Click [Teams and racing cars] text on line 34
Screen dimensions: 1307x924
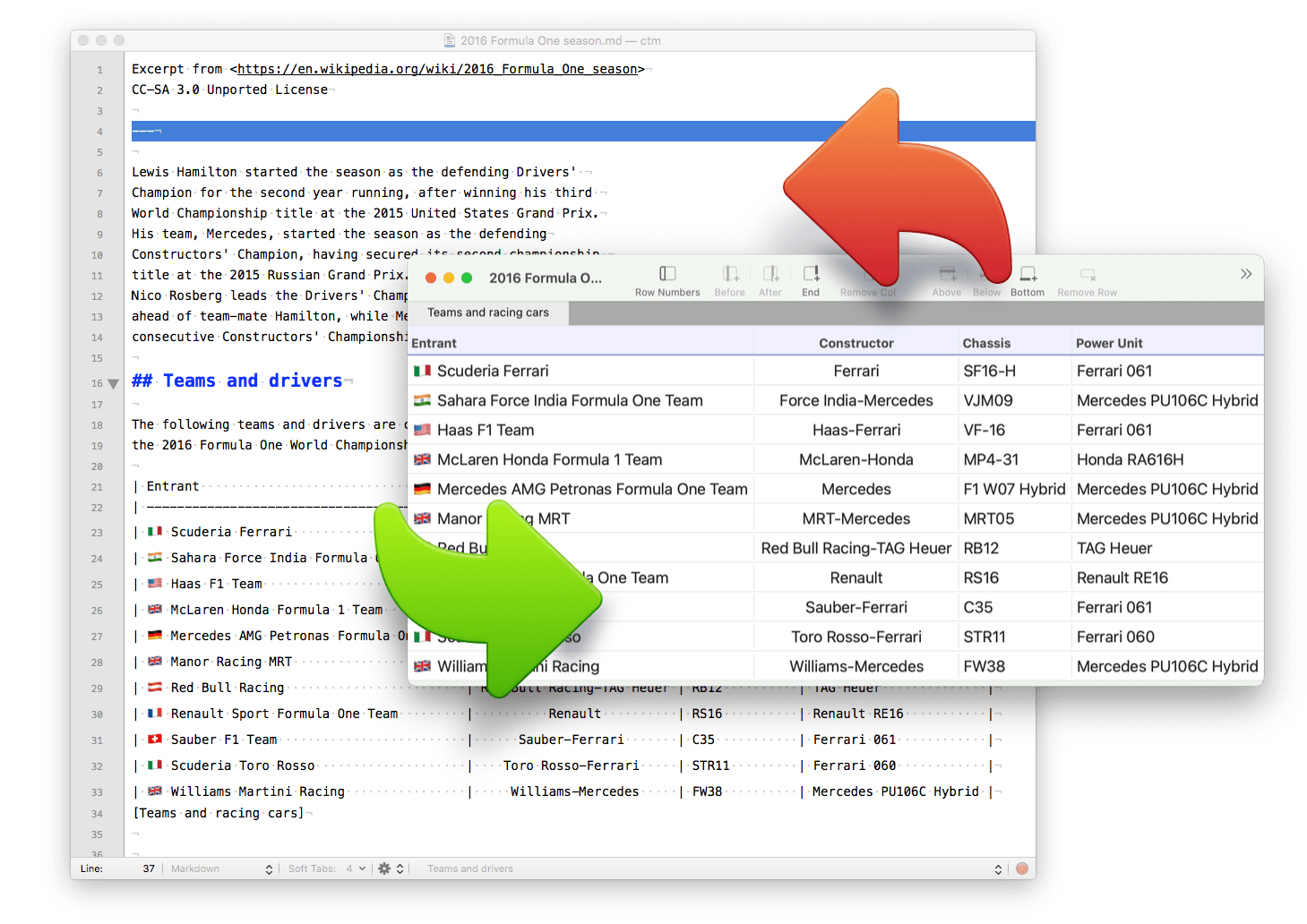pyautogui.click(x=219, y=813)
